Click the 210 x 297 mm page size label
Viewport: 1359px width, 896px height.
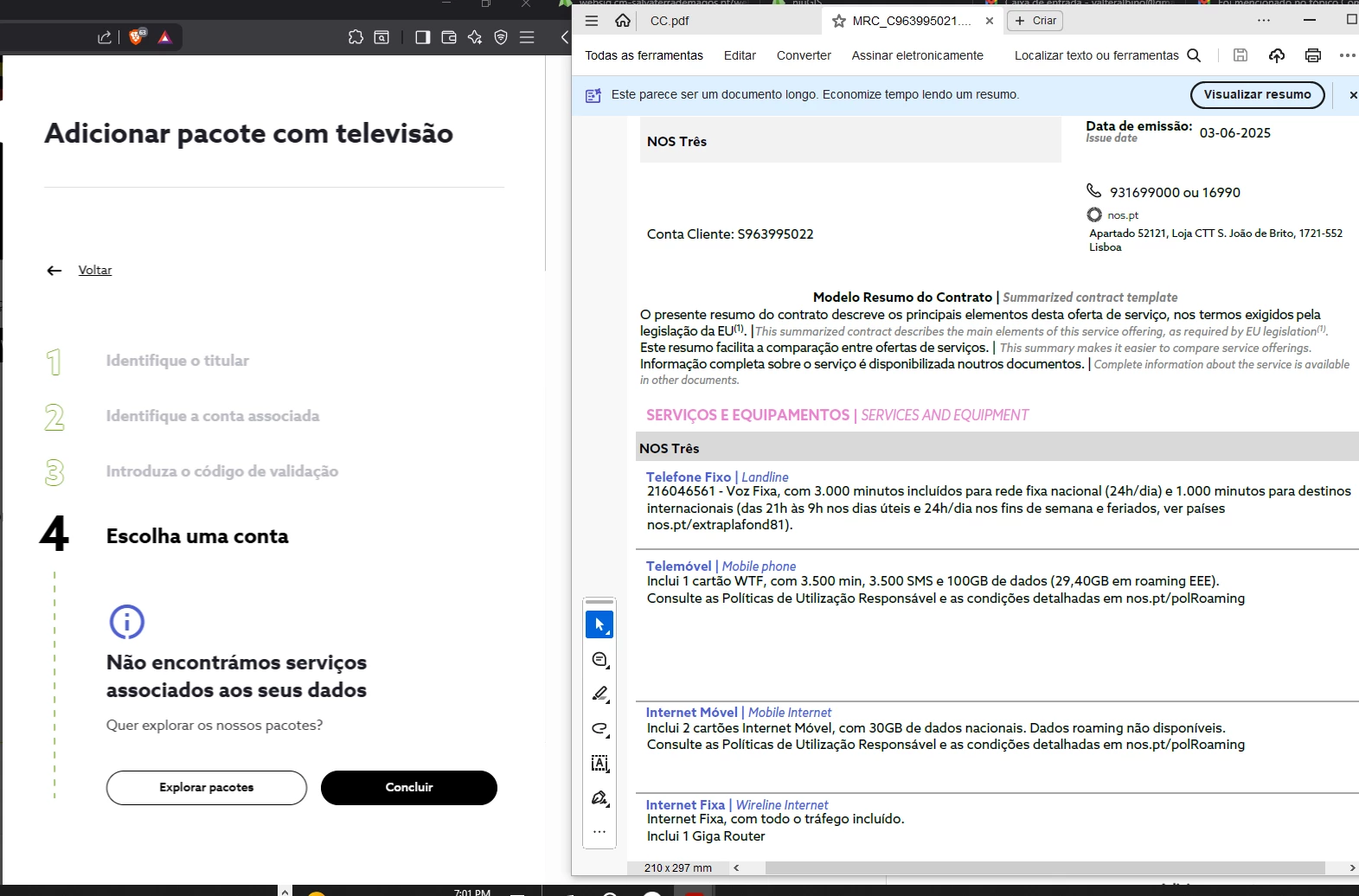[x=678, y=867]
